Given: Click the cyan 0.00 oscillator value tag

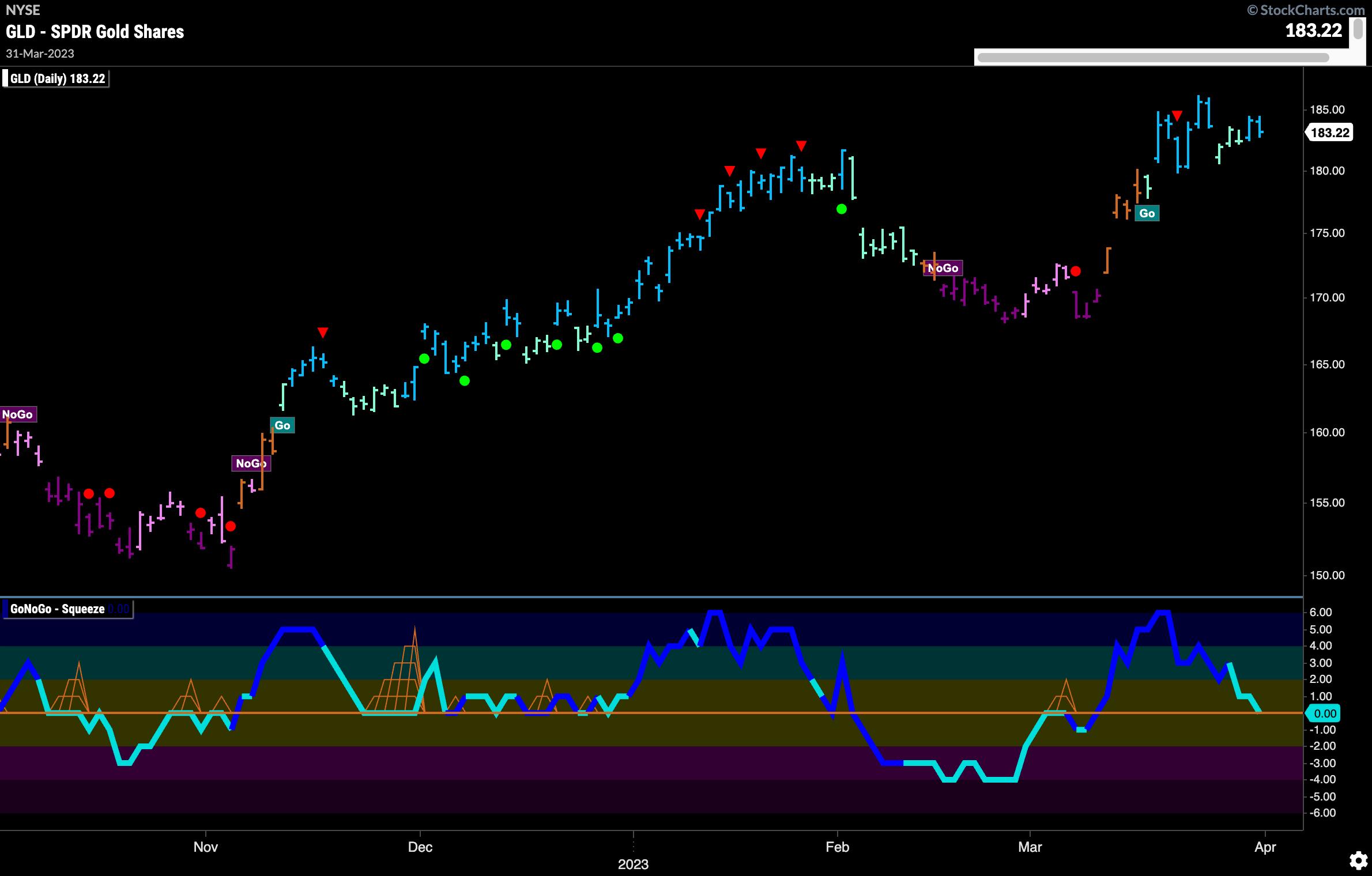Looking at the screenshot, I should (x=1325, y=713).
